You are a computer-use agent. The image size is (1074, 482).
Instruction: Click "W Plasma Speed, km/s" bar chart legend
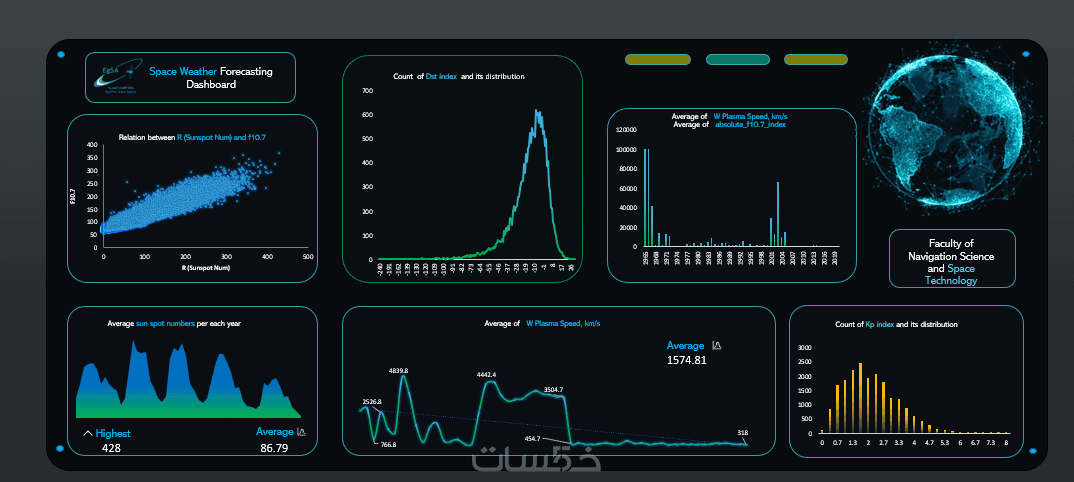click(750, 116)
